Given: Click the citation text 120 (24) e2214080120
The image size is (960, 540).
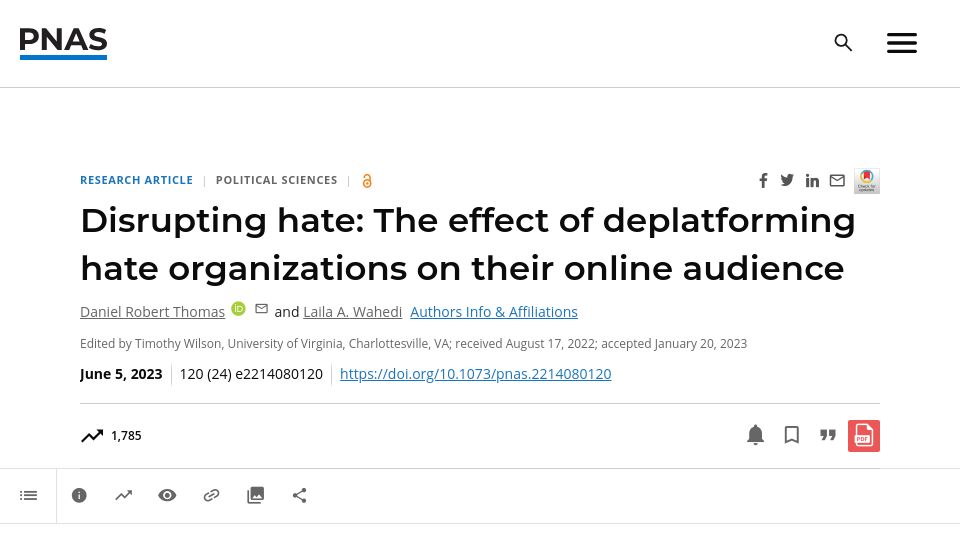Looking at the screenshot, I should click(x=251, y=374).
